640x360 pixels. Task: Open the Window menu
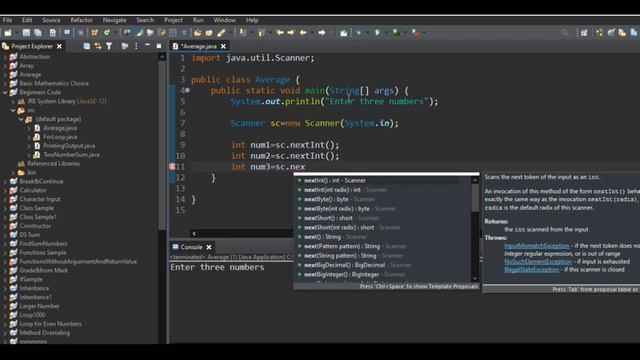coord(224,20)
